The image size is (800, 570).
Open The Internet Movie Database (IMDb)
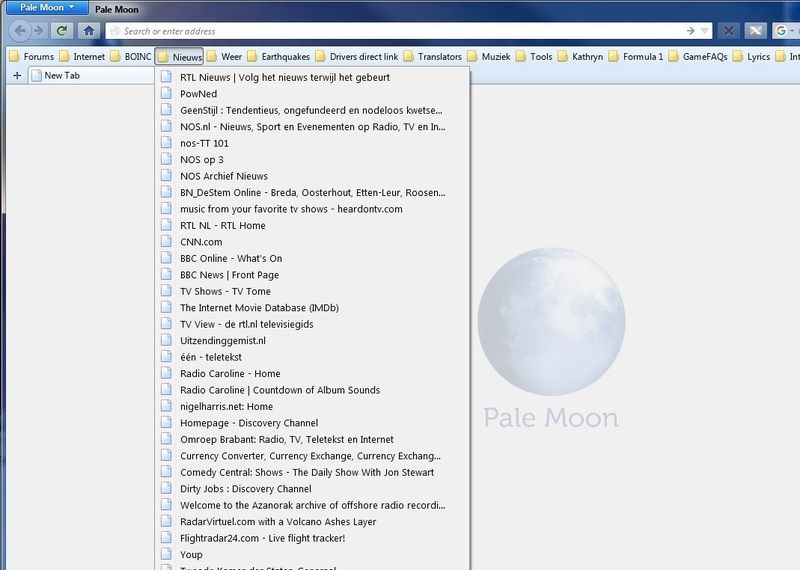[312, 308]
